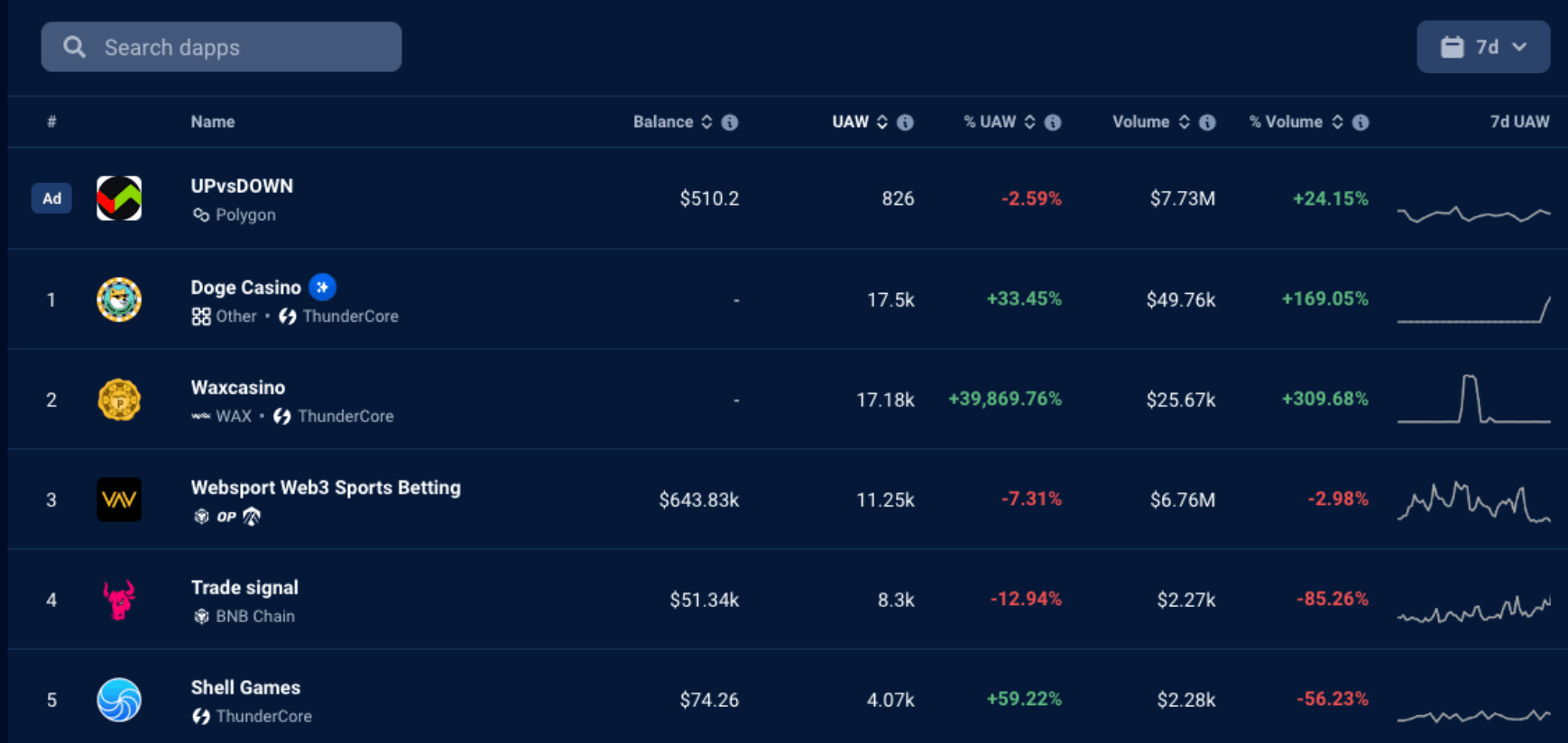The width and height of the screenshot is (1568, 743).
Task: Sort by % UAW using its arrows
Action: (x=1029, y=122)
